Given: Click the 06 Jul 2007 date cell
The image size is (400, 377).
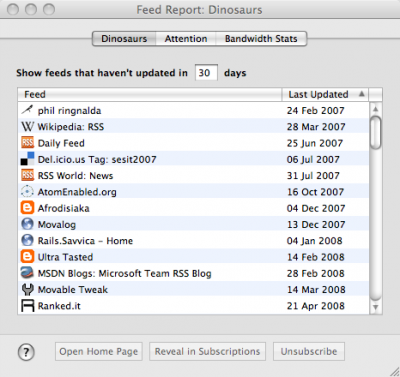Looking at the screenshot, I should point(313,159).
